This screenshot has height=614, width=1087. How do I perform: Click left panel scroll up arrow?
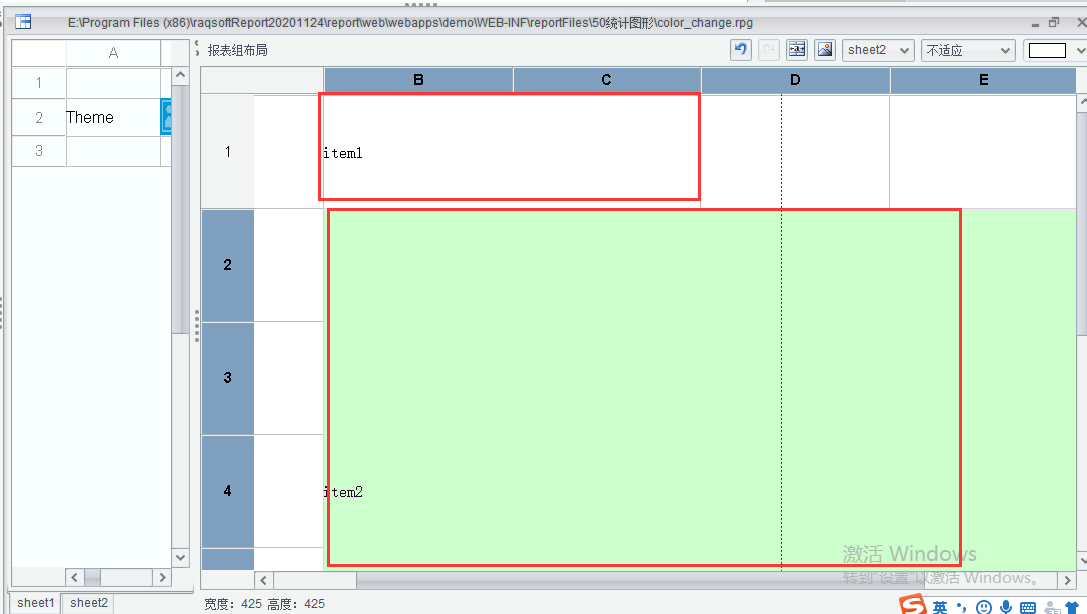click(180, 75)
